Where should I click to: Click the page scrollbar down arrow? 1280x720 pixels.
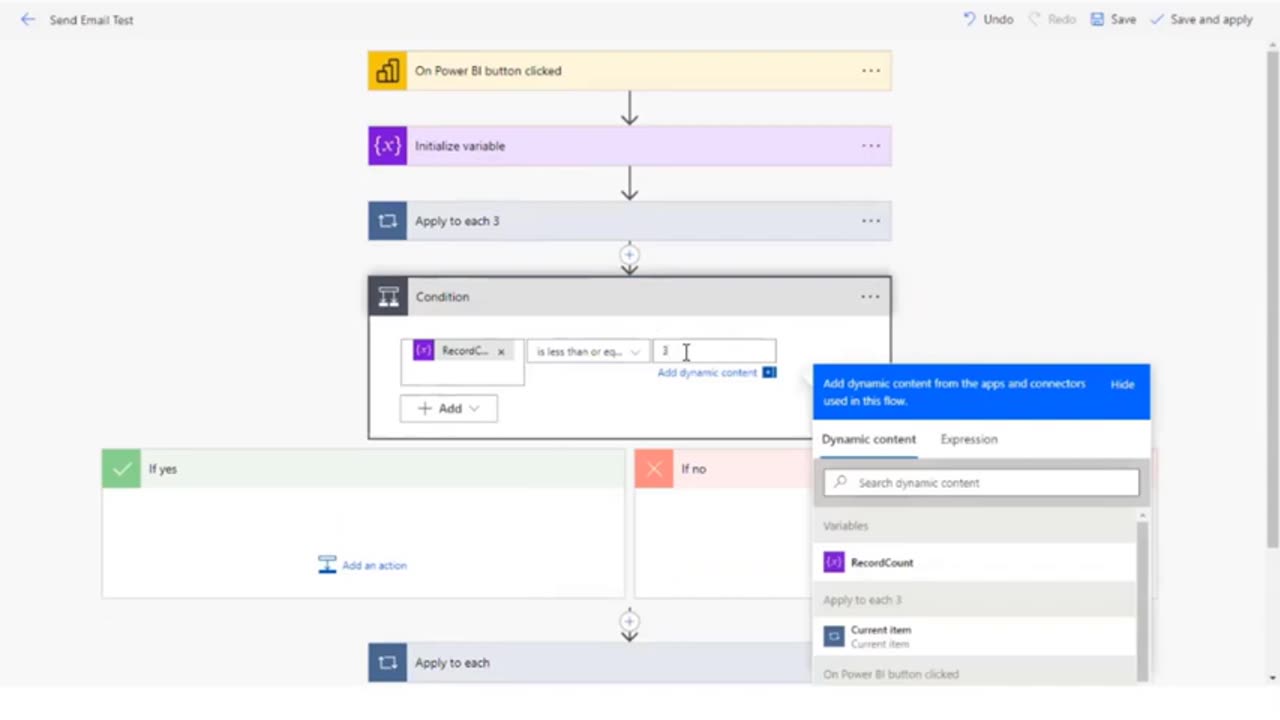pyautogui.click(x=1272, y=678)
